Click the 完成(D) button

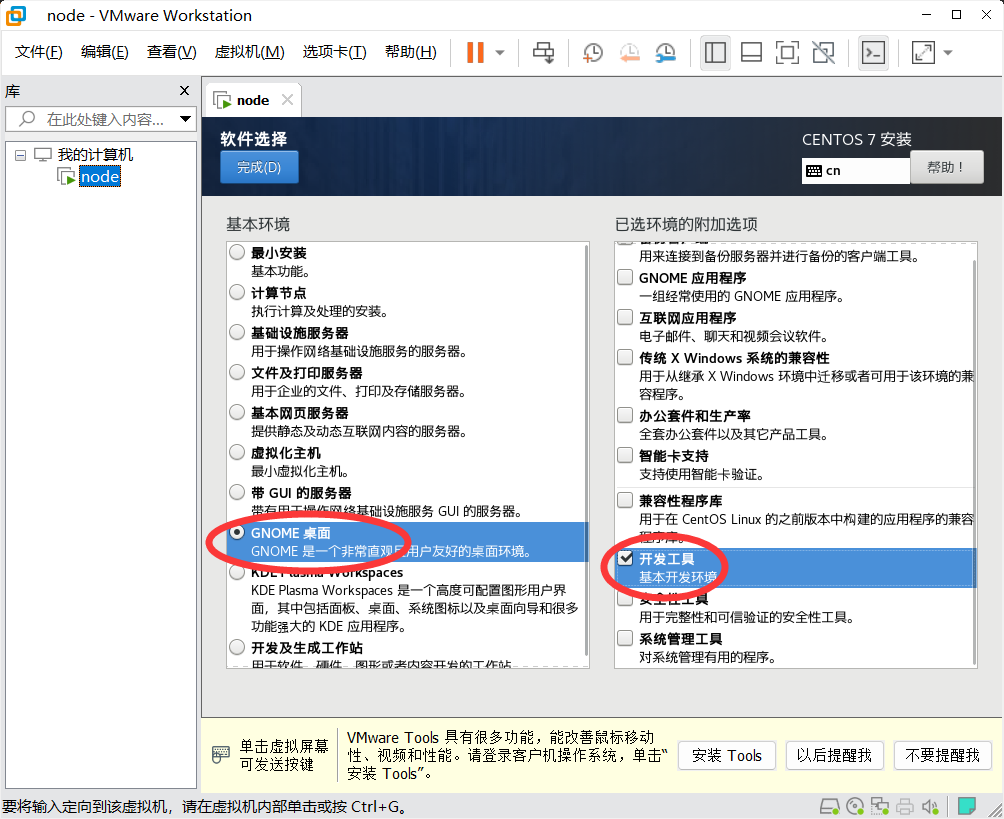tap(259, 167)
